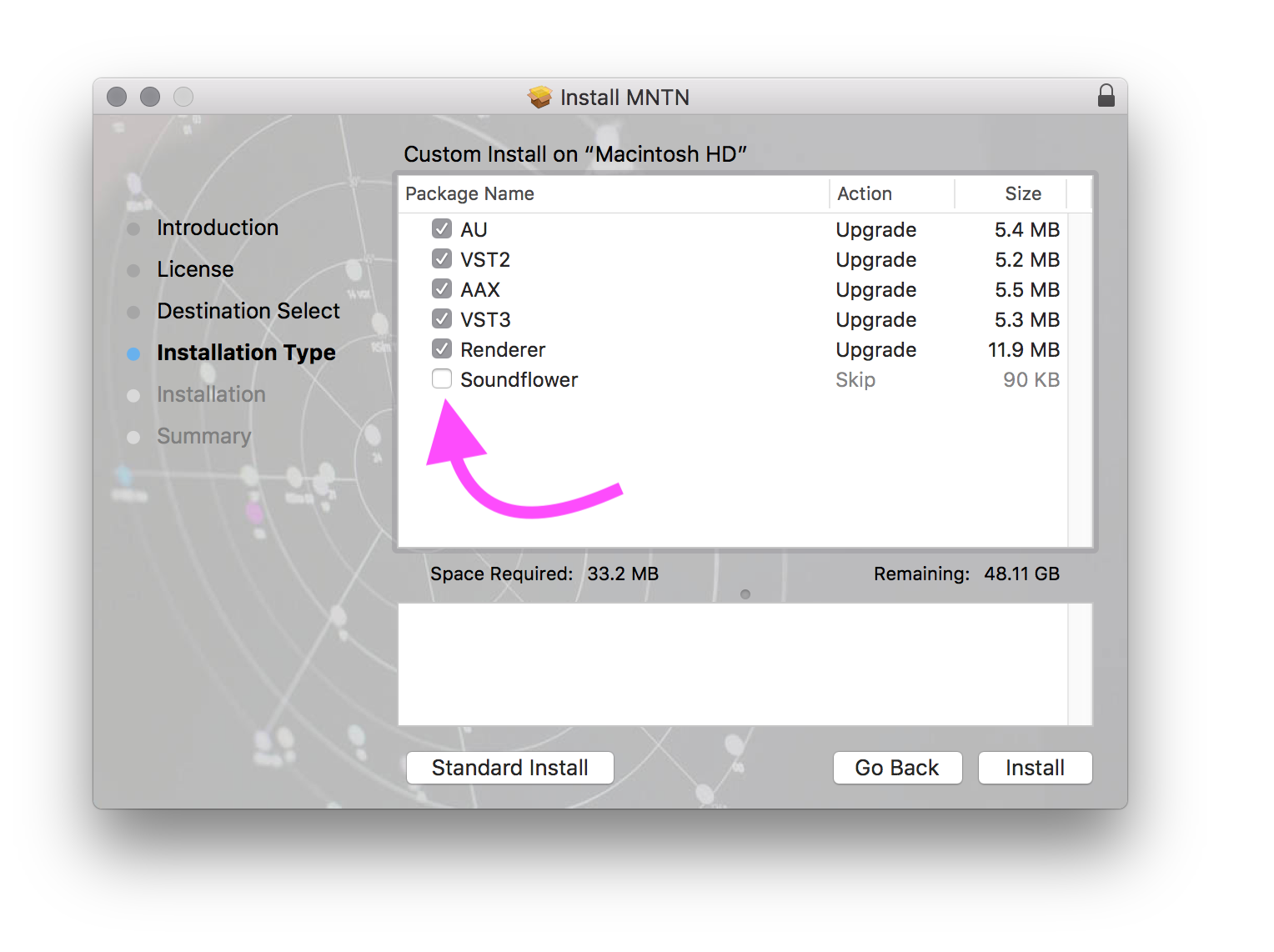
Task: Select the AAX package name
Action: coord(480,289)
